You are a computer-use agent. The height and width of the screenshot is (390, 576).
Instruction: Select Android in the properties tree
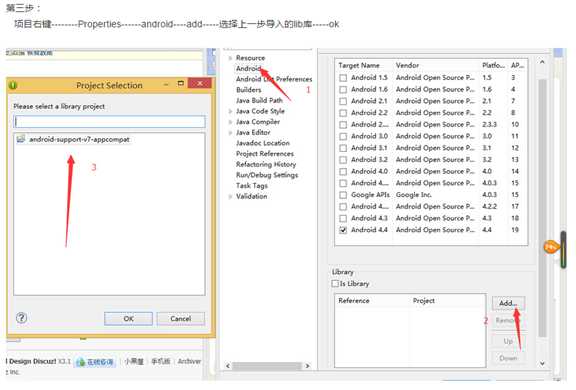pos(248,68)
